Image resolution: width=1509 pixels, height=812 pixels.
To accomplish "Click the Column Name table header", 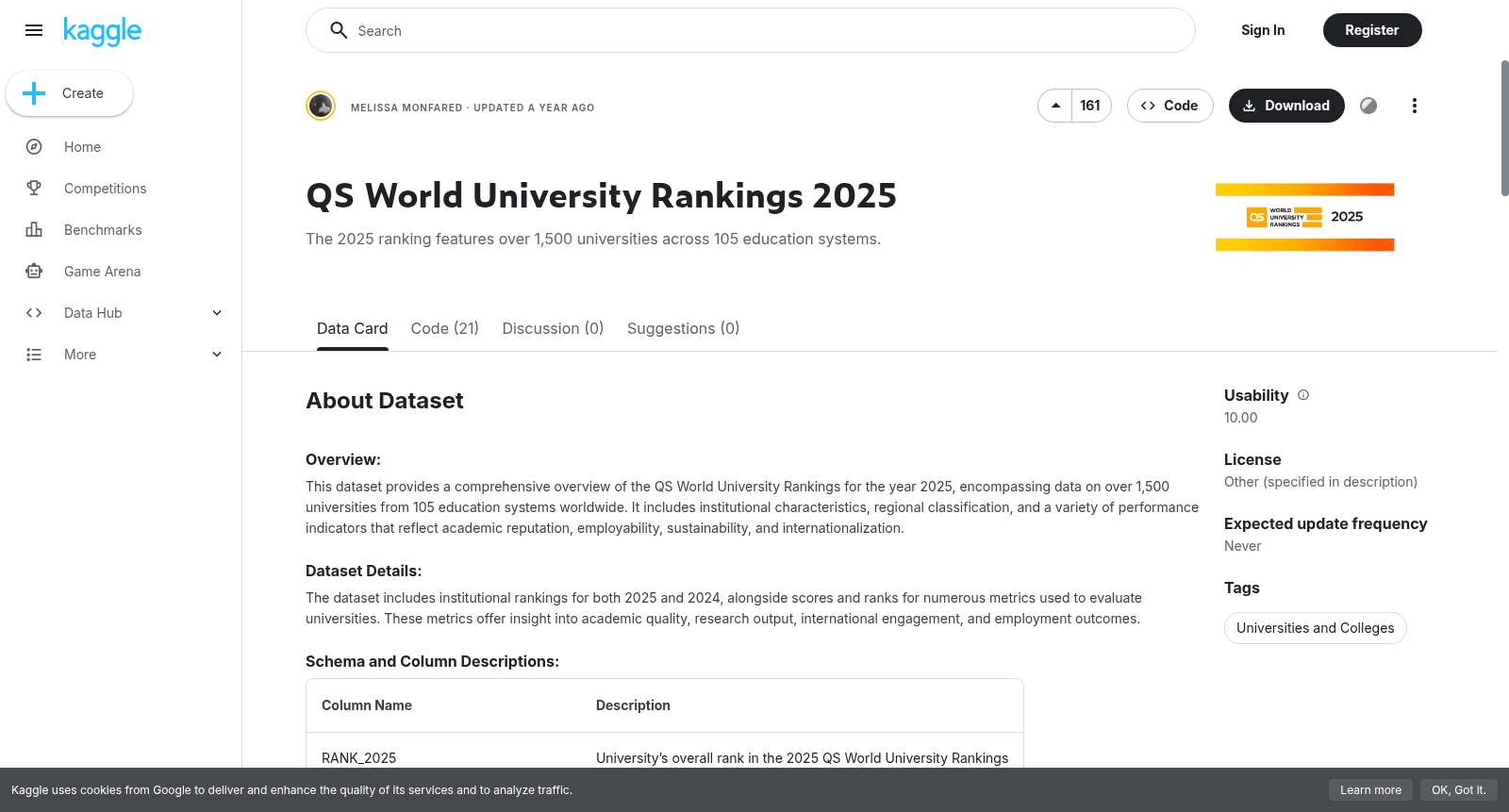I will point(367,705).
